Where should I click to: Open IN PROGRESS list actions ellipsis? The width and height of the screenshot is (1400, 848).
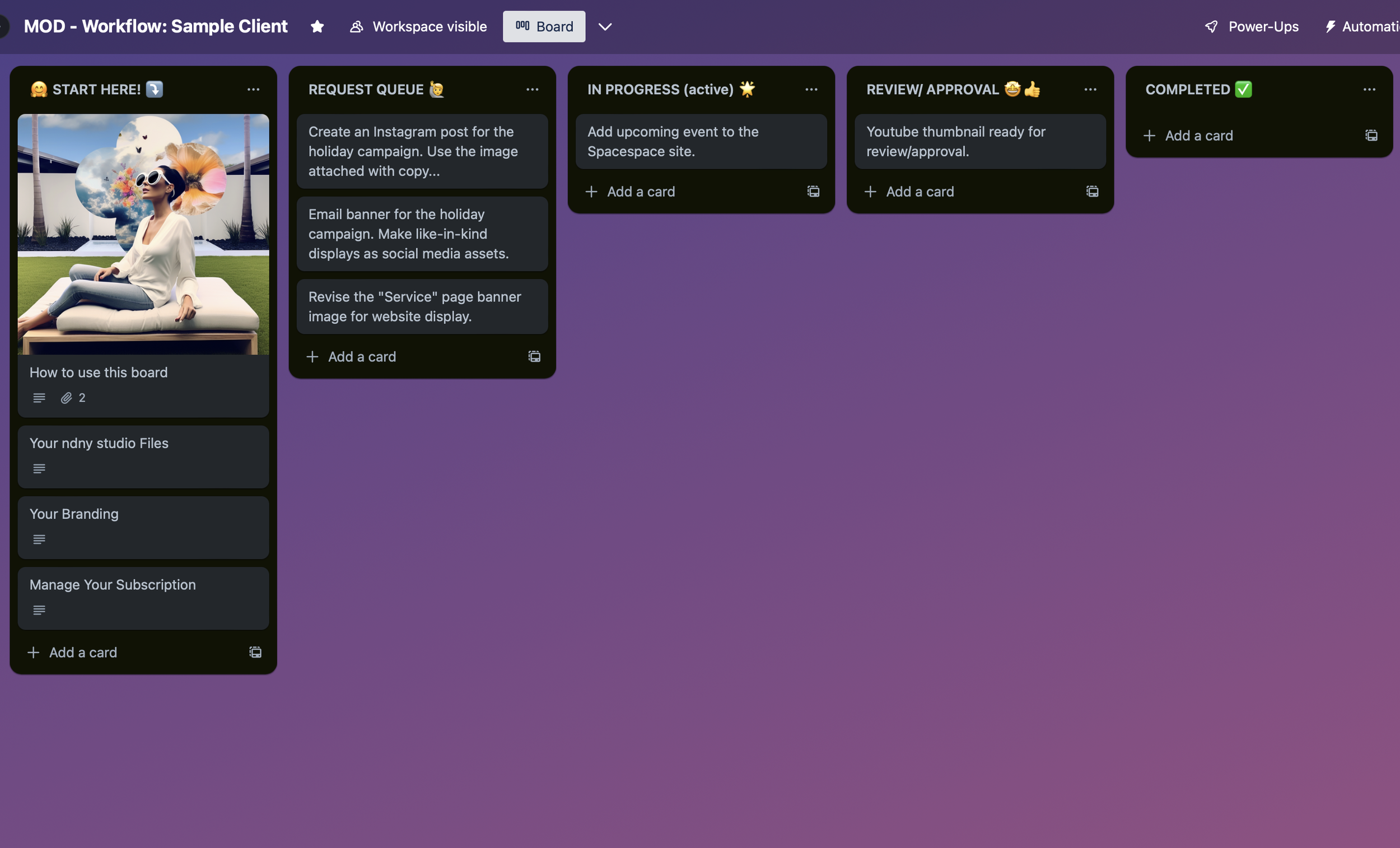(x=811, y=89)
